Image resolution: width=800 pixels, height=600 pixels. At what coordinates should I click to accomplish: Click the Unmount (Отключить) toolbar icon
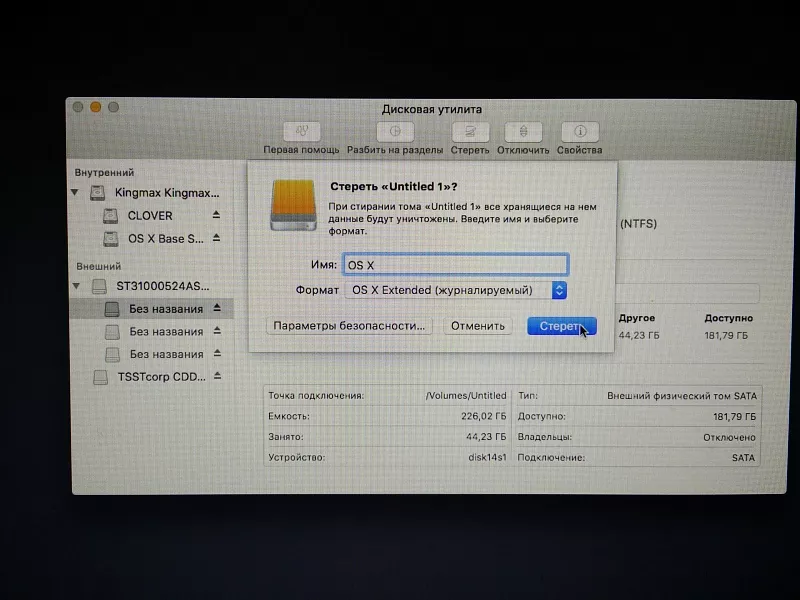[x=523, y=132]
